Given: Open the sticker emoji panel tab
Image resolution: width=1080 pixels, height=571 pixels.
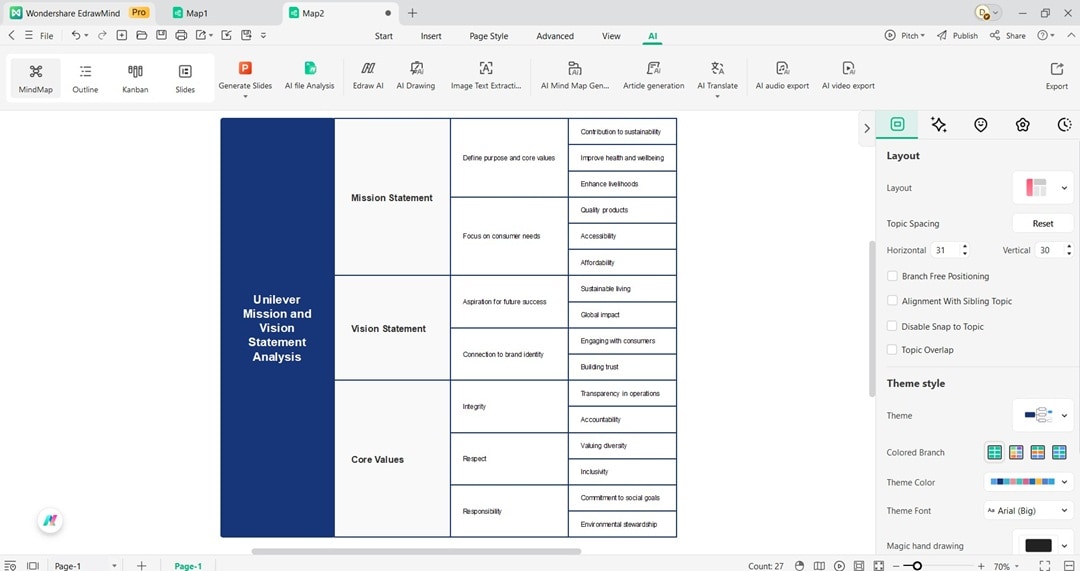Looking at the screenshot, I should [980, 124].
